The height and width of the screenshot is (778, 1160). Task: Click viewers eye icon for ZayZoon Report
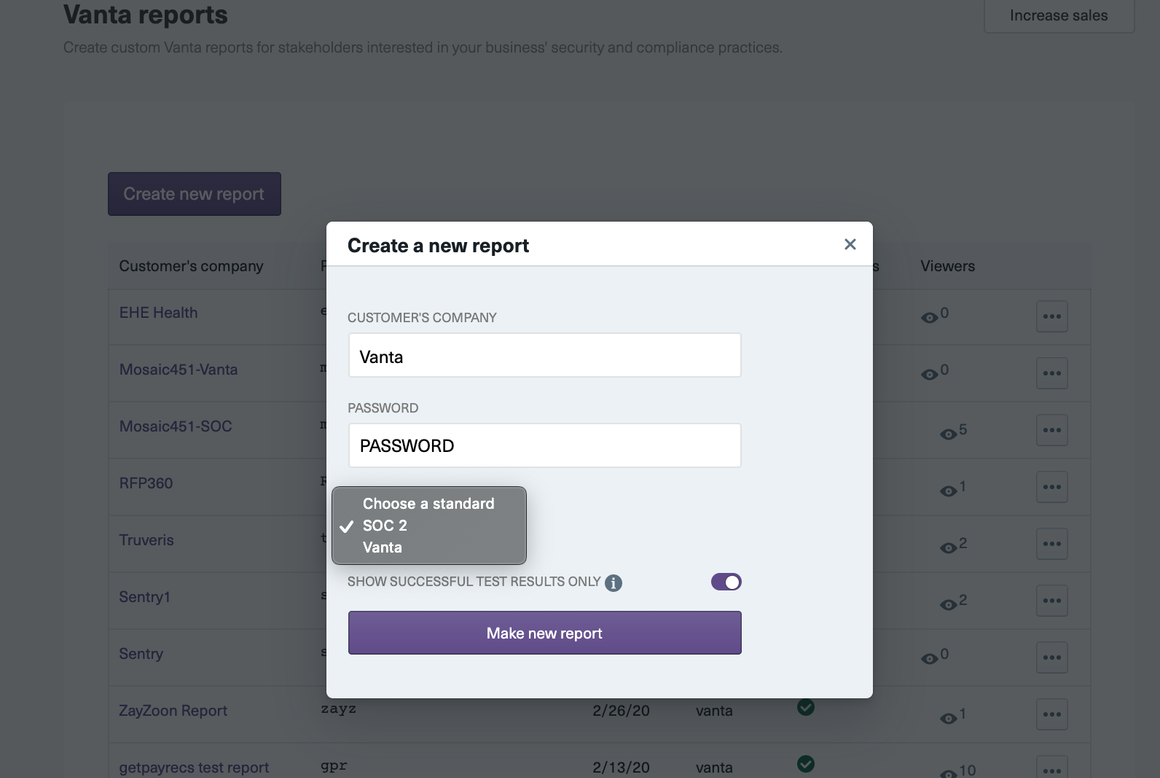point(948,719)
